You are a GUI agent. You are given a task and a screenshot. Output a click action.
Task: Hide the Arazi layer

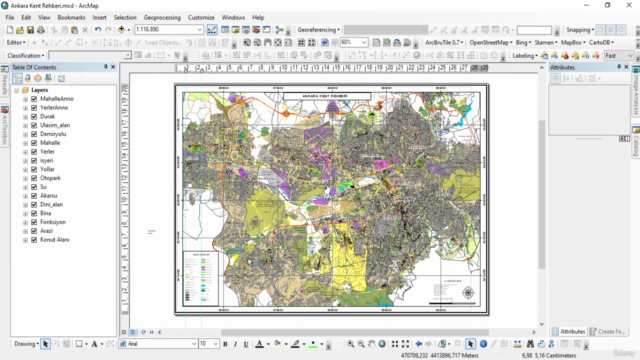click(x=34, y=231)
